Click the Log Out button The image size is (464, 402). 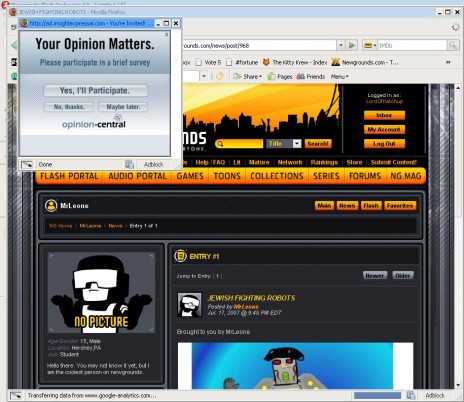point(384,144)
